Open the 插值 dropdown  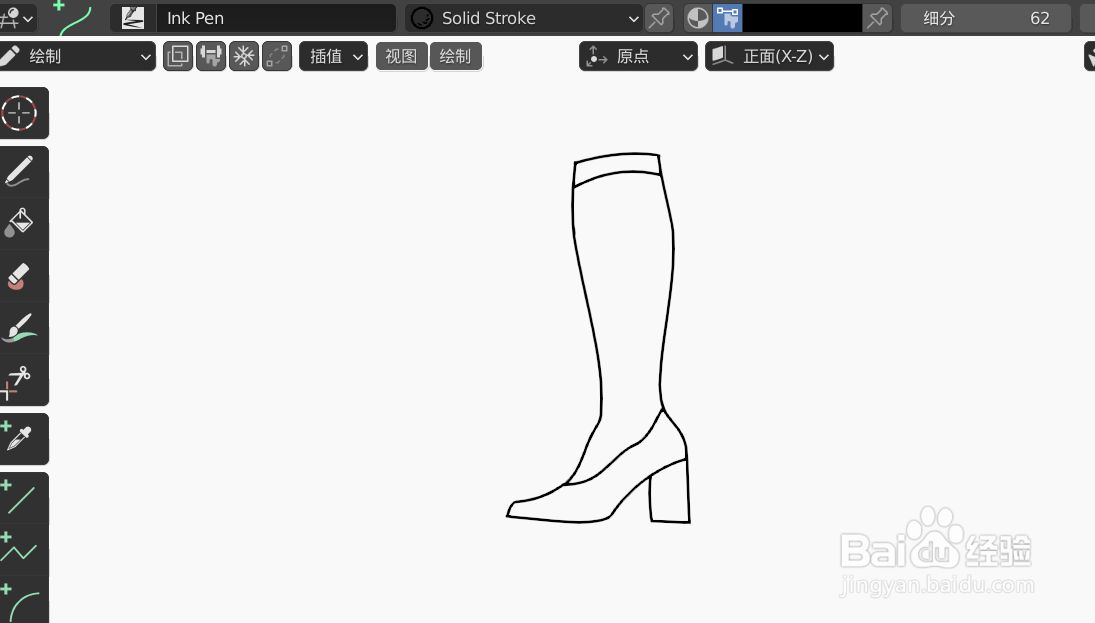(x=334, y=57)
